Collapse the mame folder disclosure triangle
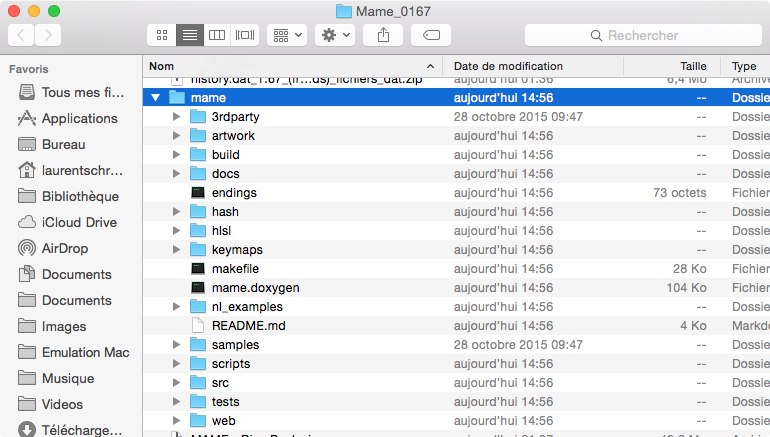Viewport: 770px width, 437px height. (156, 98)
